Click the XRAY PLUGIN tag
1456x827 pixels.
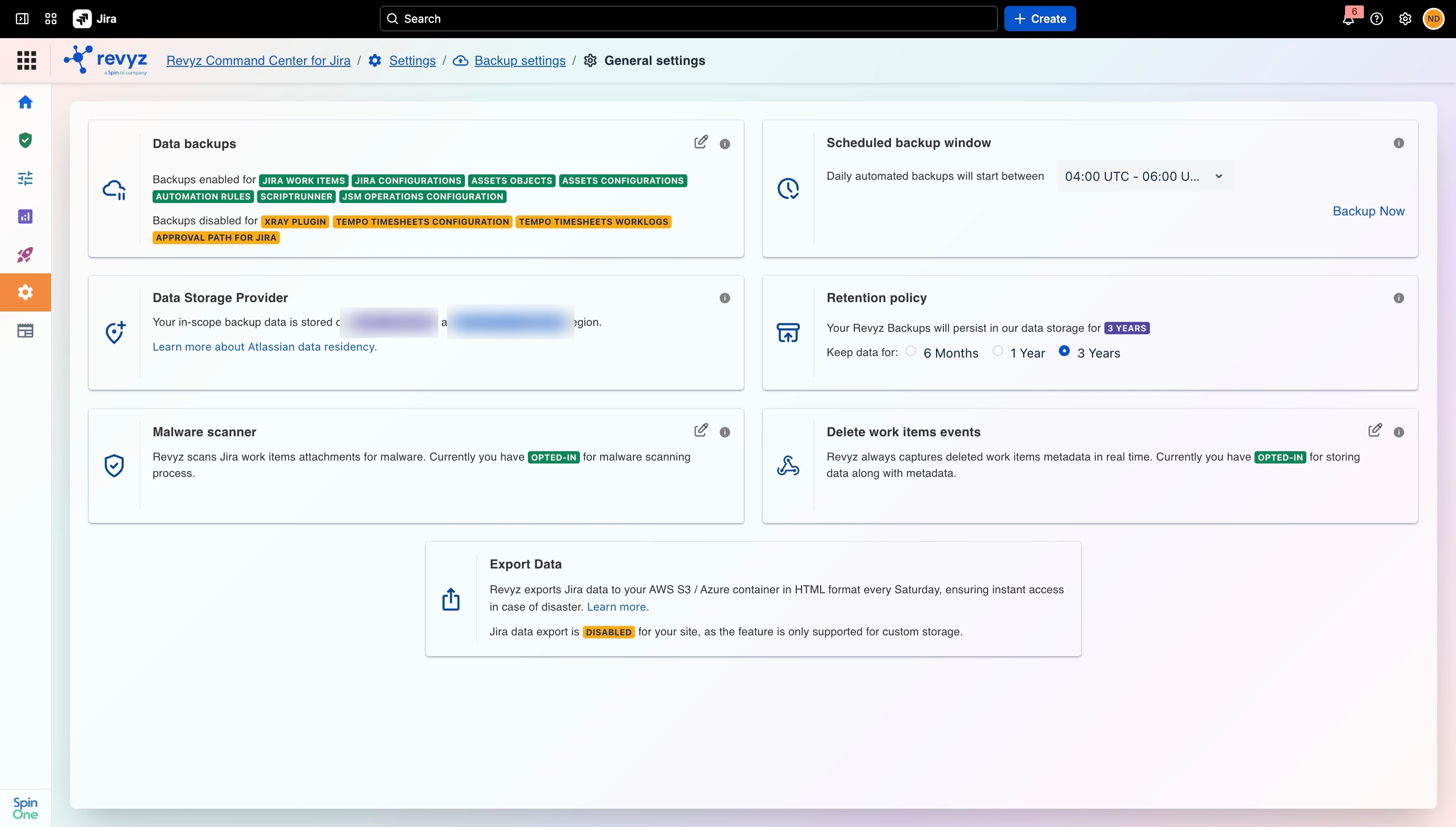point(295,221)
